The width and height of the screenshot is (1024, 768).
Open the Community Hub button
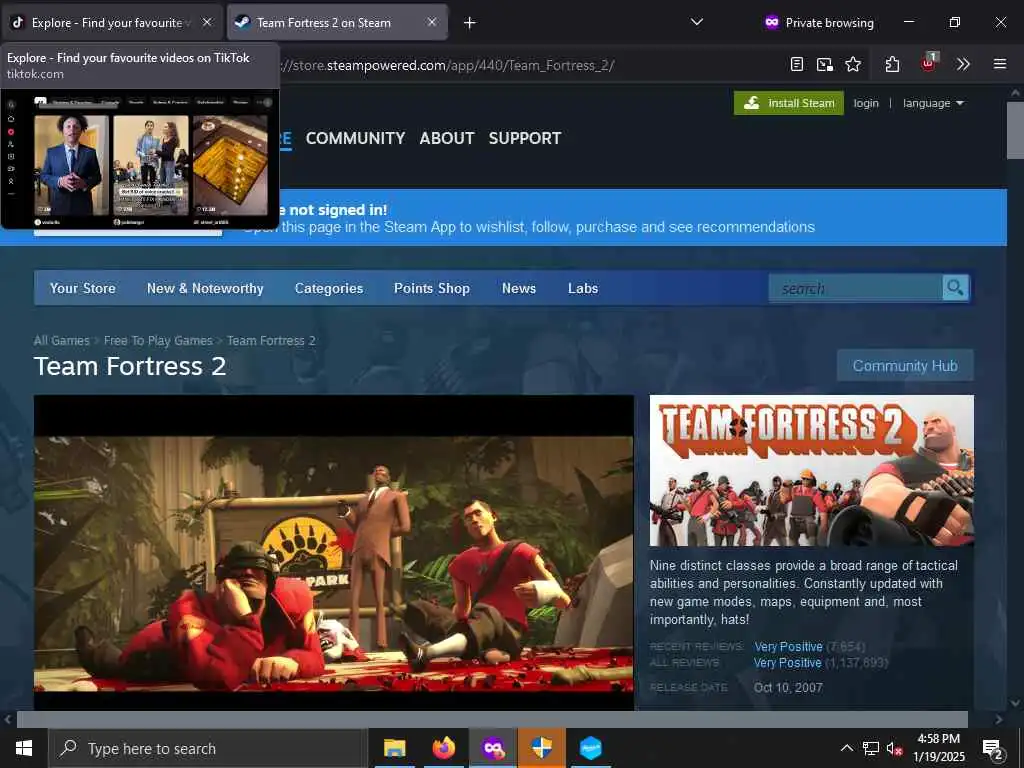coord(905,366)
